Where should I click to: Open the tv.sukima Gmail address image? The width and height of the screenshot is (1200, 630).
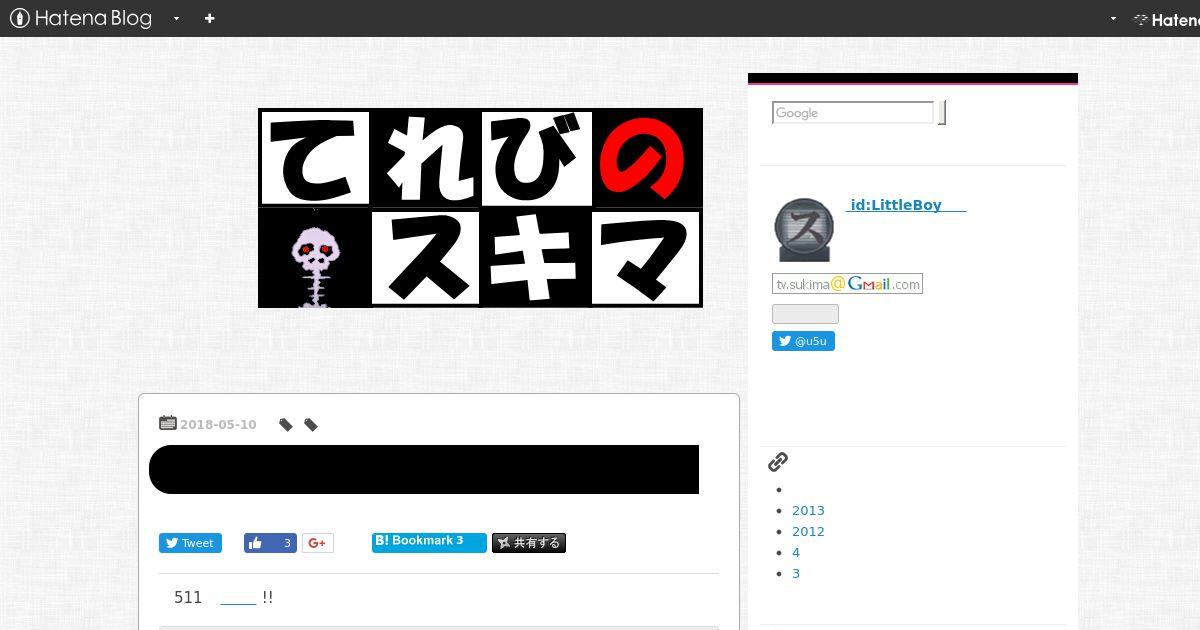point(847,284)
